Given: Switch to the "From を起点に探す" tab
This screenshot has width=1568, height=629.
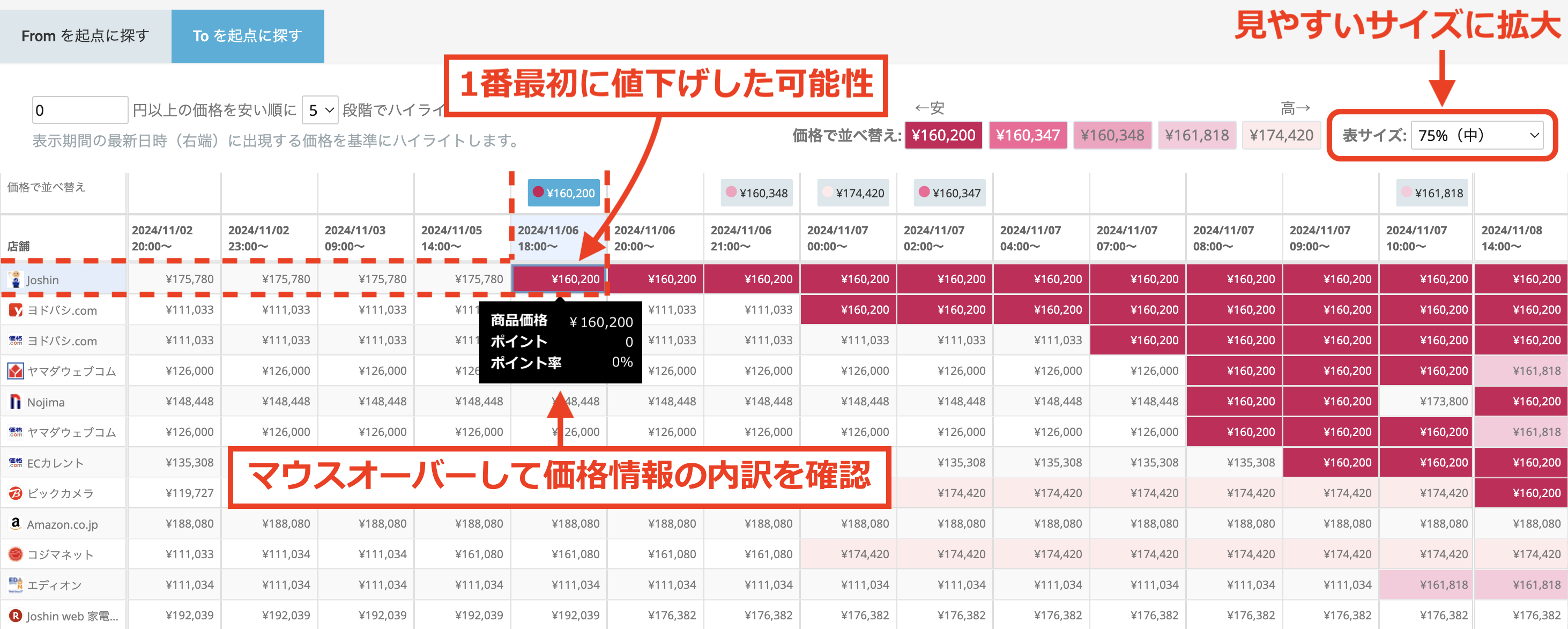Looking at the screenshot, I should 85,36.
